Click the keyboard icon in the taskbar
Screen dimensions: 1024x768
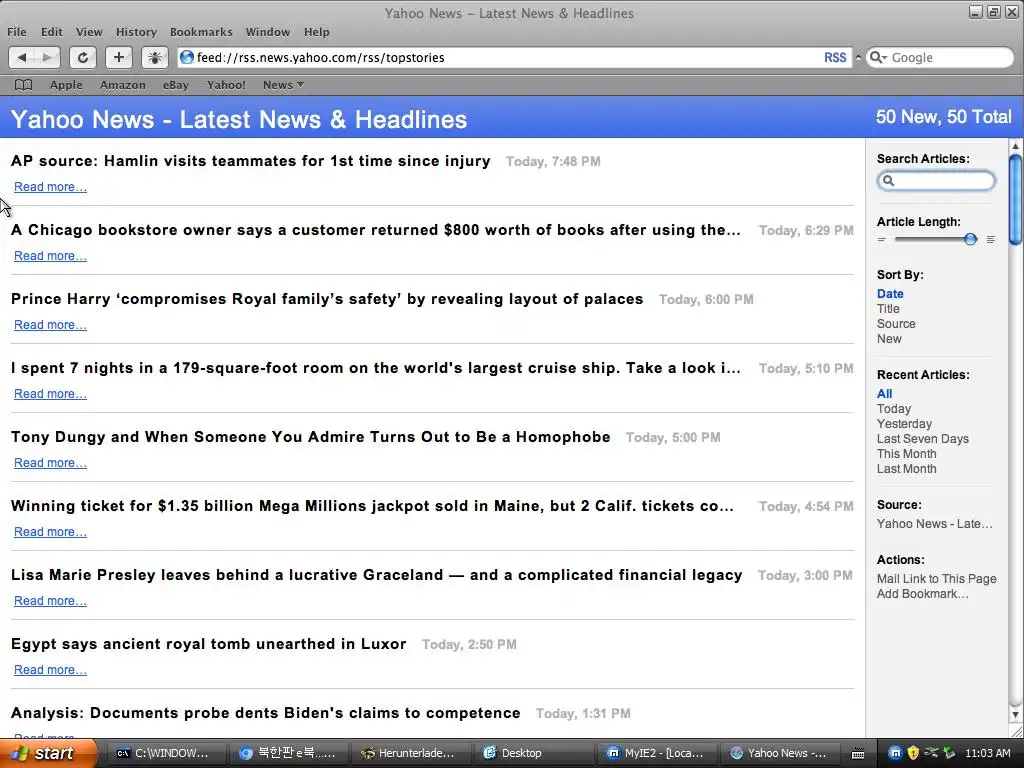pyautogui.click(x=858, y=754)
